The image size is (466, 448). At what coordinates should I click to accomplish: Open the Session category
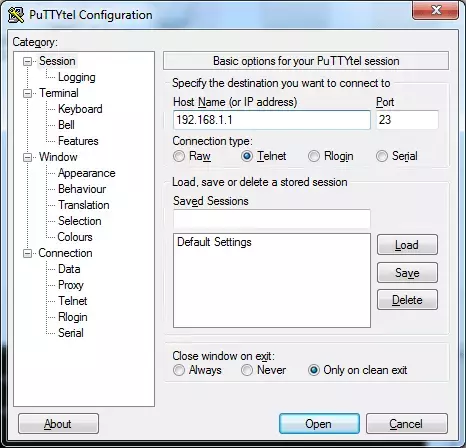point(57,61)
